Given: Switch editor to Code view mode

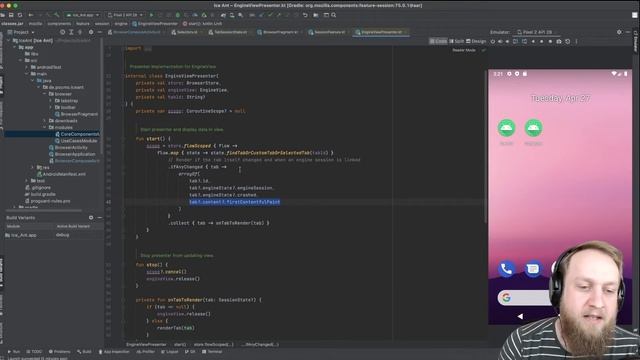Looking at the screenshot, I should pos(438,41).
